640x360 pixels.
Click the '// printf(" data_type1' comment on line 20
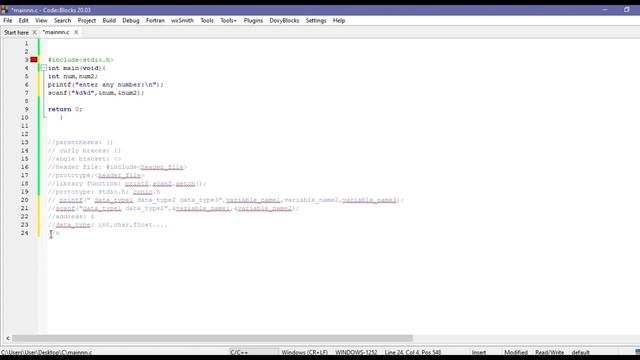pyautogui.click(x=226, y=200)
